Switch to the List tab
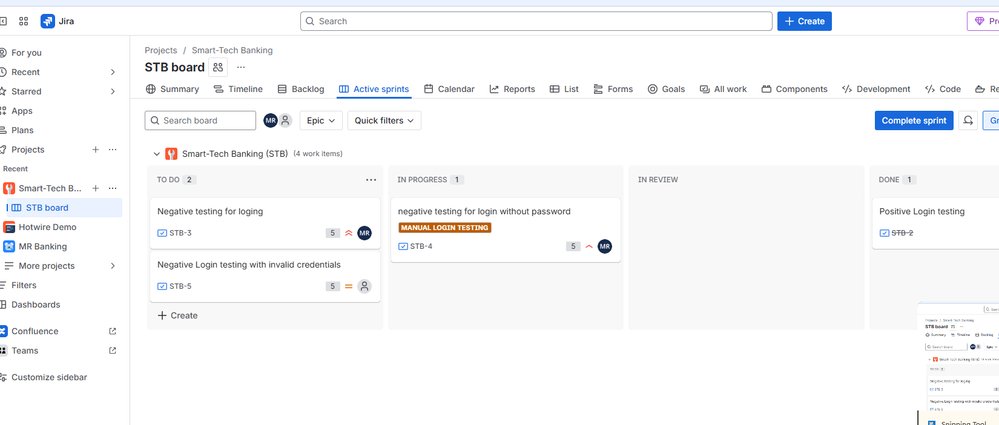999x425 pixels. (x=564, y=89)
